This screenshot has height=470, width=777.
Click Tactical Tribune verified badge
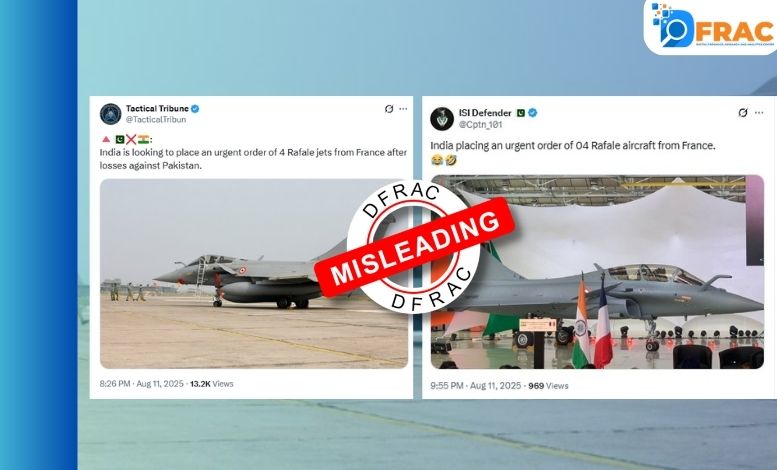[195, 109]
